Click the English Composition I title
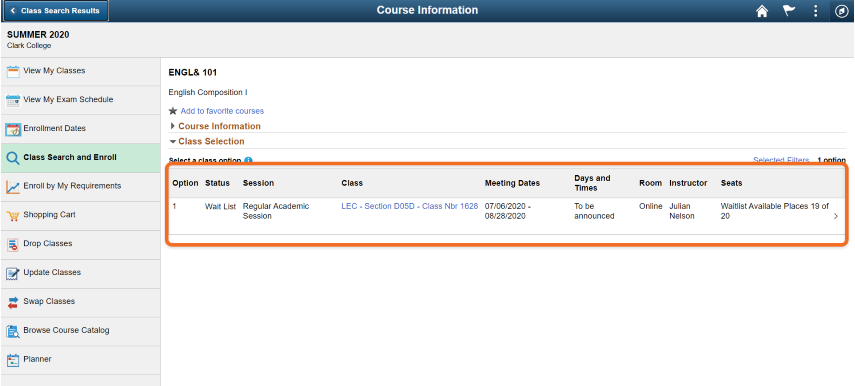The image size is (855, 386). [x=208, y=93]
